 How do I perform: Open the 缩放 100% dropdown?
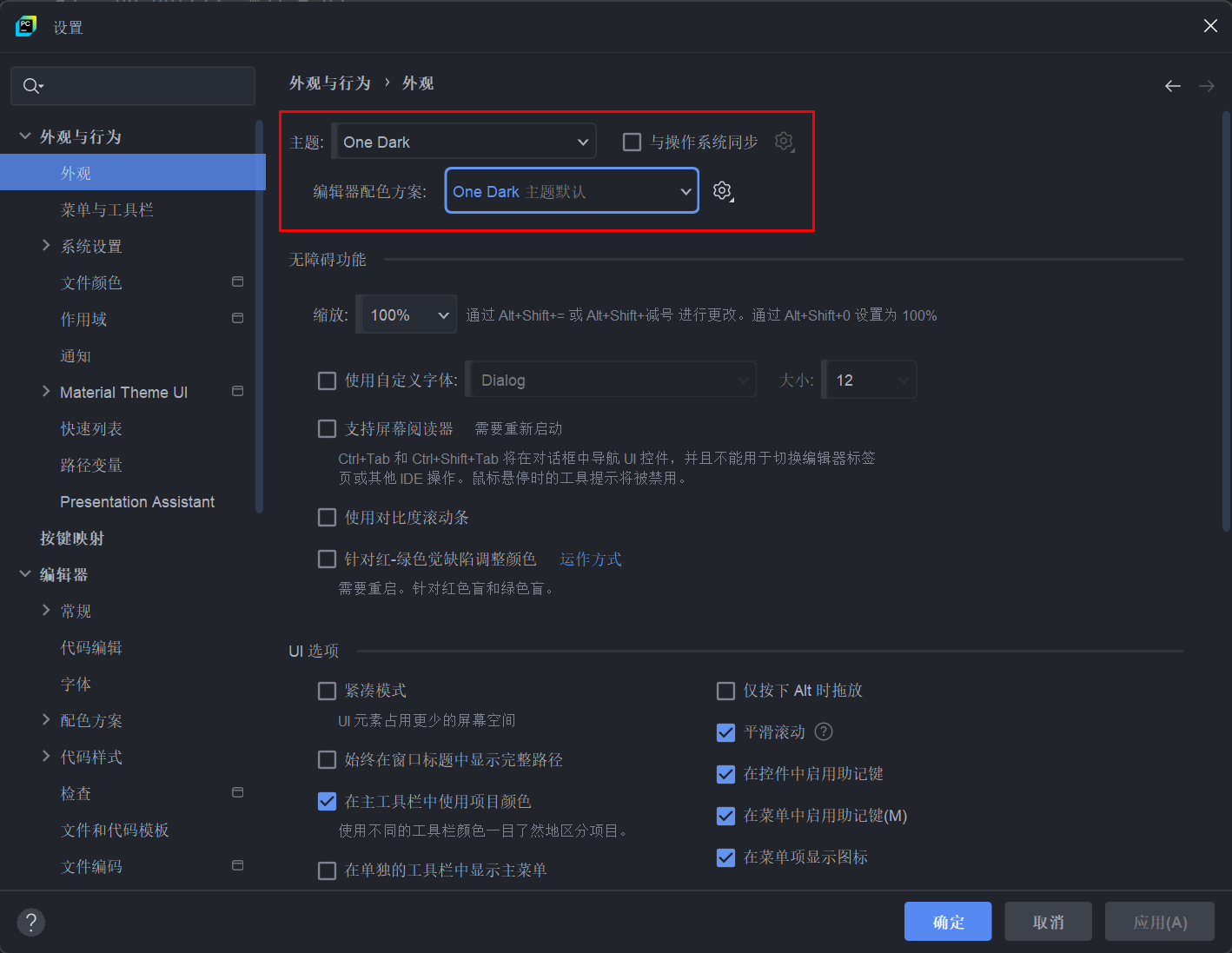[x=407, y=314]
